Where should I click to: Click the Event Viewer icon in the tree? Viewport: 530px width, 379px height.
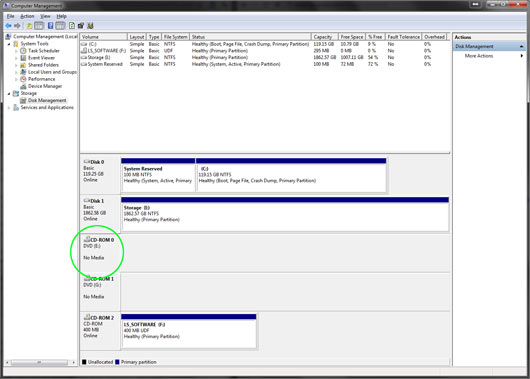click(x=23, y=58)
